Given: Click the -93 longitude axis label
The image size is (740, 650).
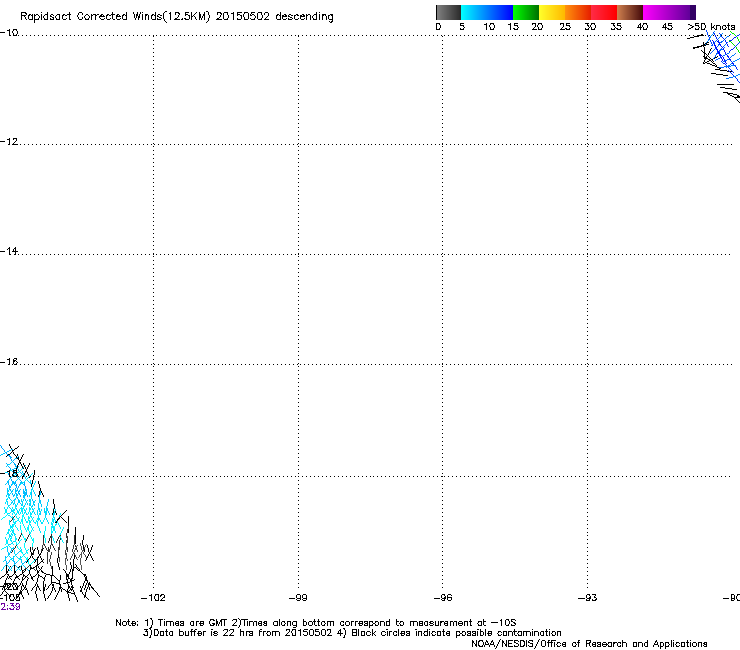Looking at the screenshot, I should click(588, 598).
